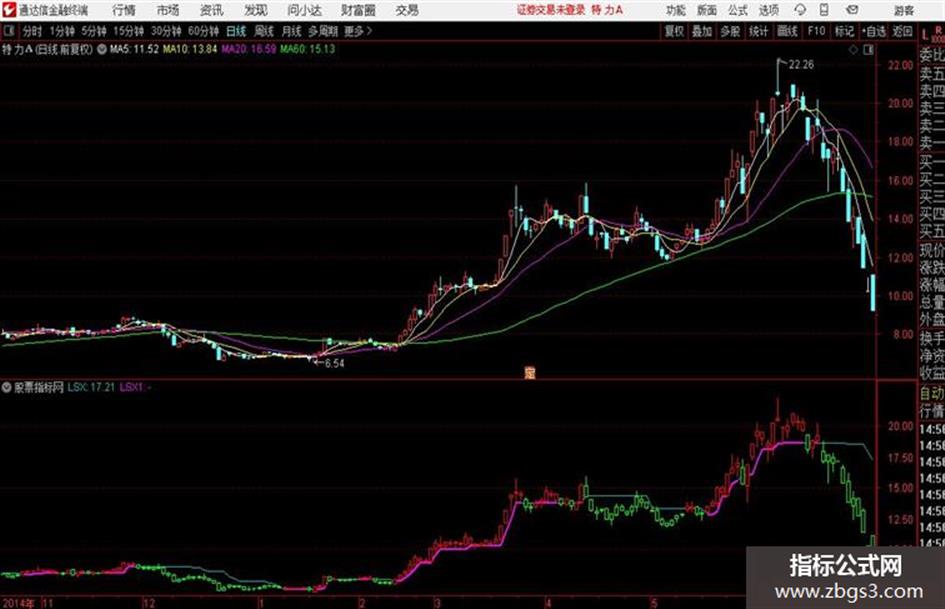Click the round settings icon beside 特力A title
Image resolution: width=945 pixels, height=609 pixels.
point(102,49)
